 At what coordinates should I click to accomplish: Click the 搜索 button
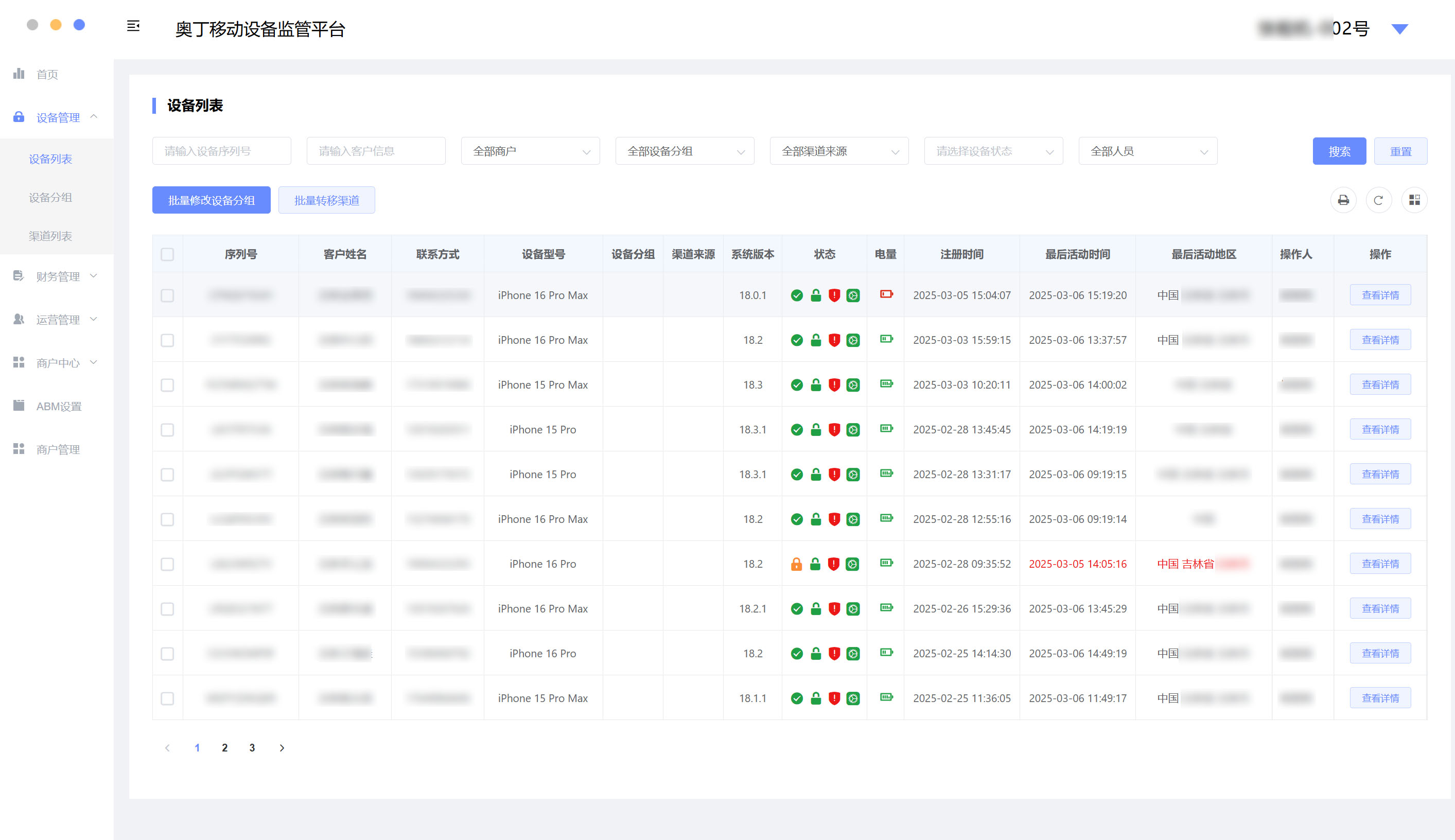[x=1339, y=151]
